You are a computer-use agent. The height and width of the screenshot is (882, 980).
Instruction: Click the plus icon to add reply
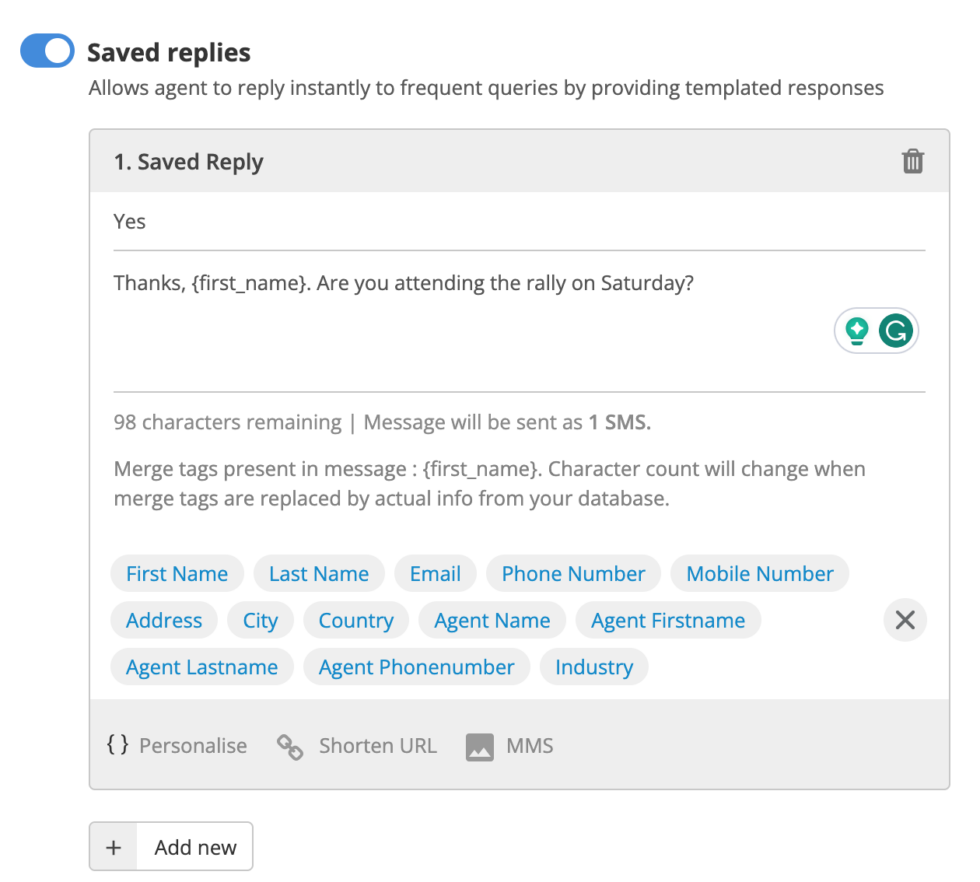click(114, 847)
